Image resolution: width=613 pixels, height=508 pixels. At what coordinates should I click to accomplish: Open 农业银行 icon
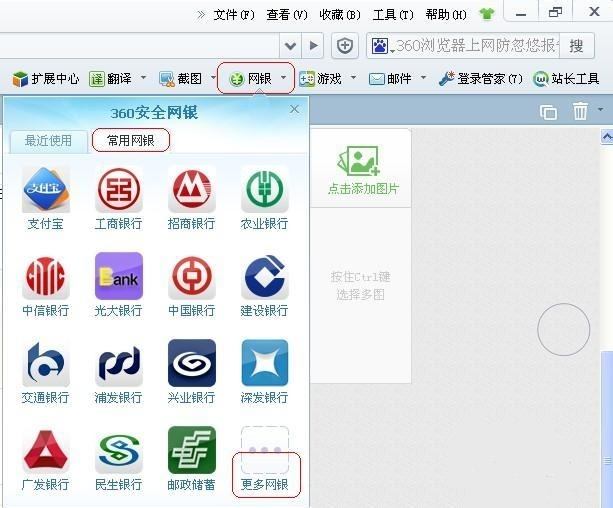[265, 190]
